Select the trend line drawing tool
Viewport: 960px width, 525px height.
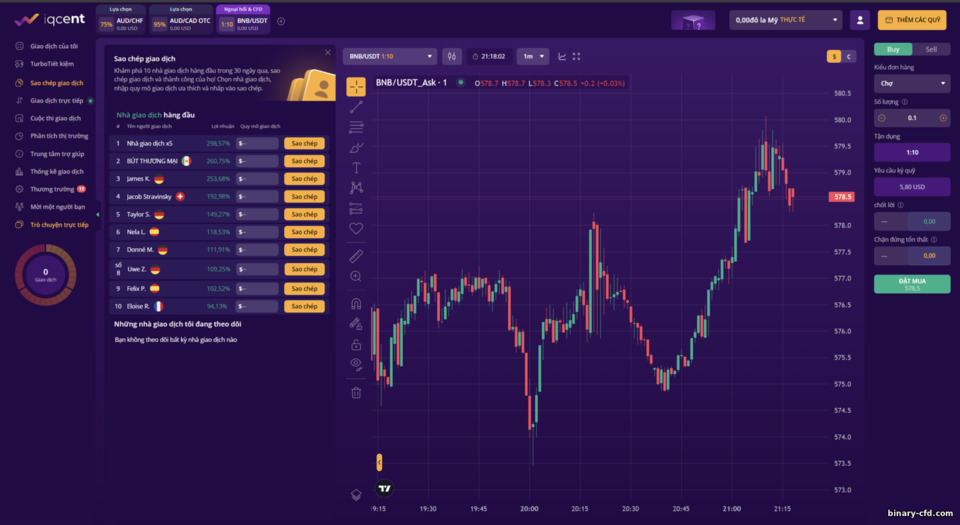point(356,107)
